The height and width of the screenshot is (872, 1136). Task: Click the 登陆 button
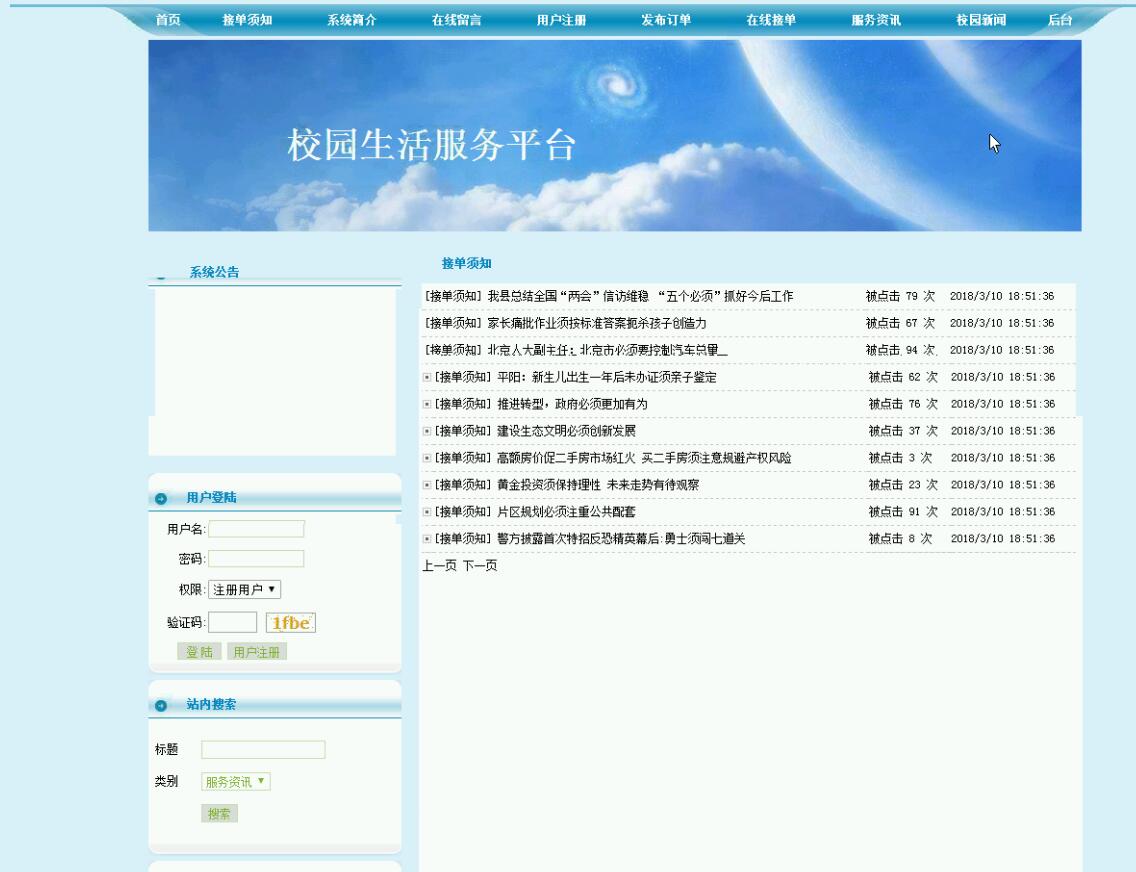click(x=199, y=652)
